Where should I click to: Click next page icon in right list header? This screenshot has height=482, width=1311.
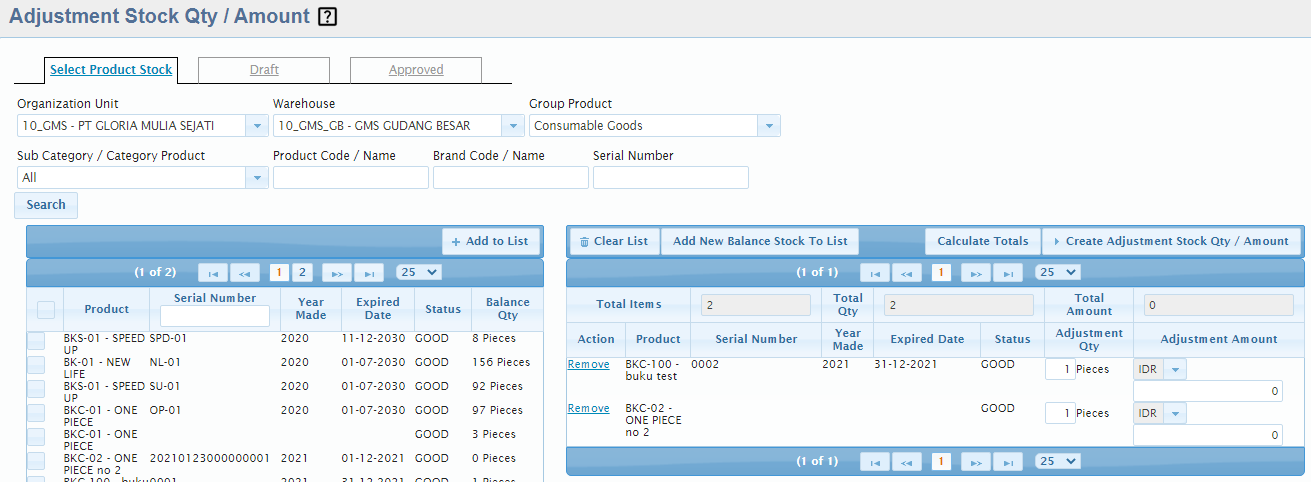975,272
